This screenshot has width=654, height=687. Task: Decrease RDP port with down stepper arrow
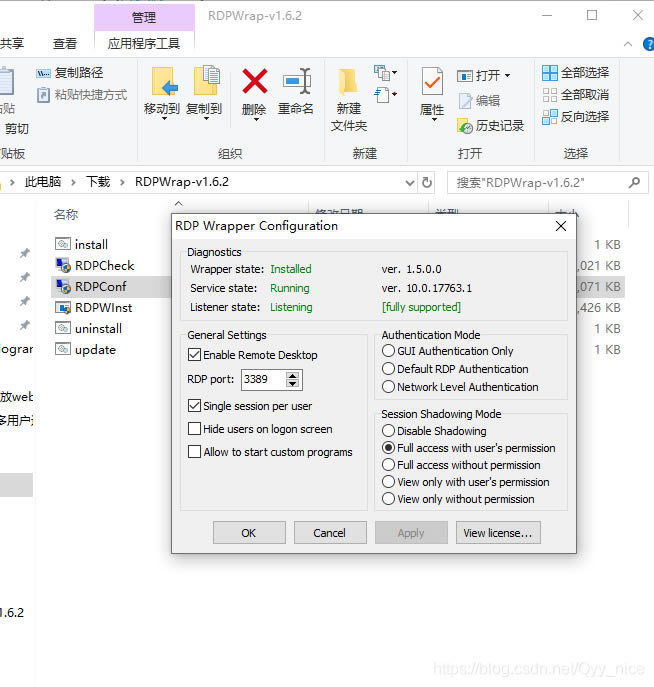pos(293,384)
